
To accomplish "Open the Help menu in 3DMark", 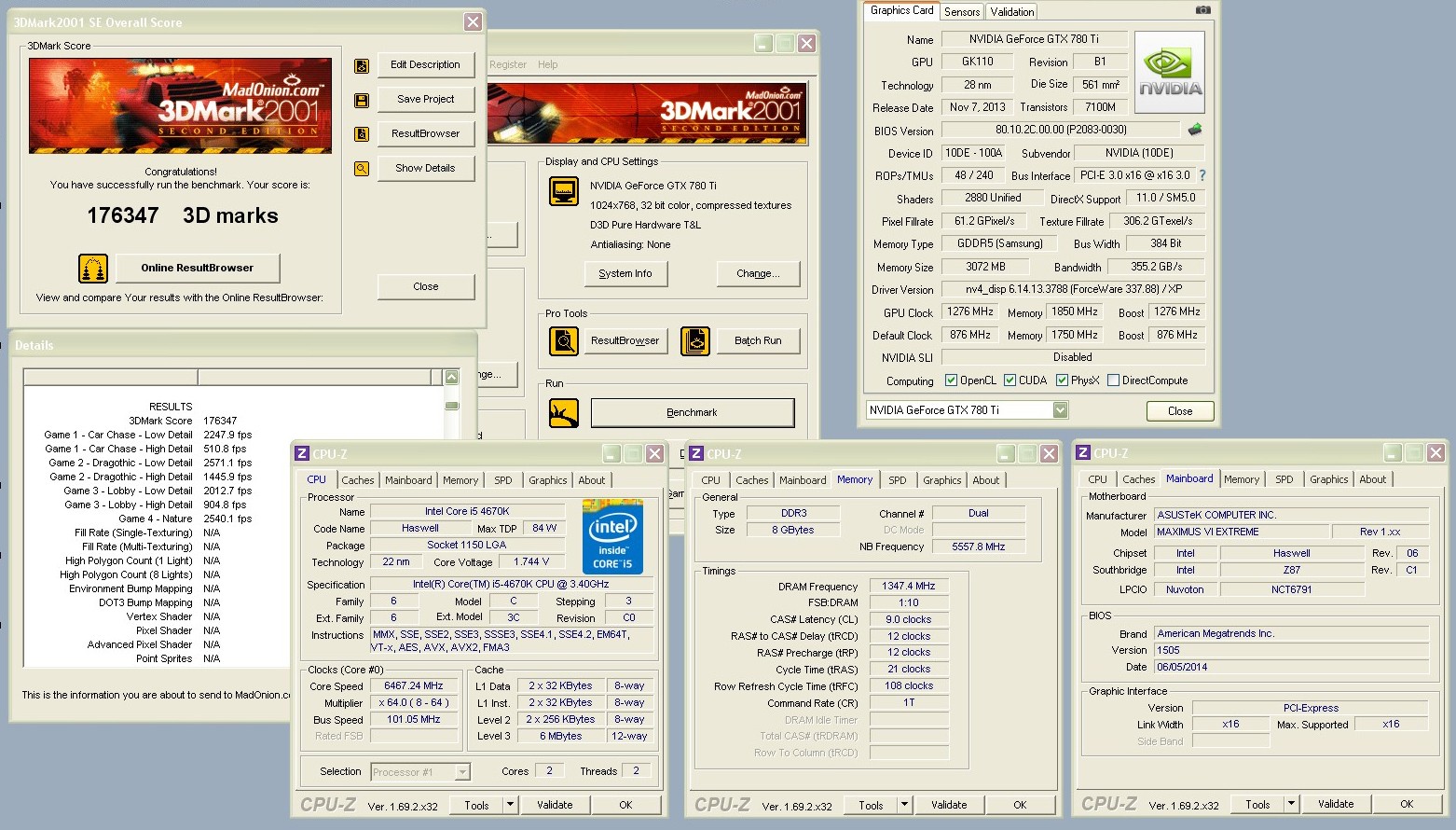I will [548, 65].
